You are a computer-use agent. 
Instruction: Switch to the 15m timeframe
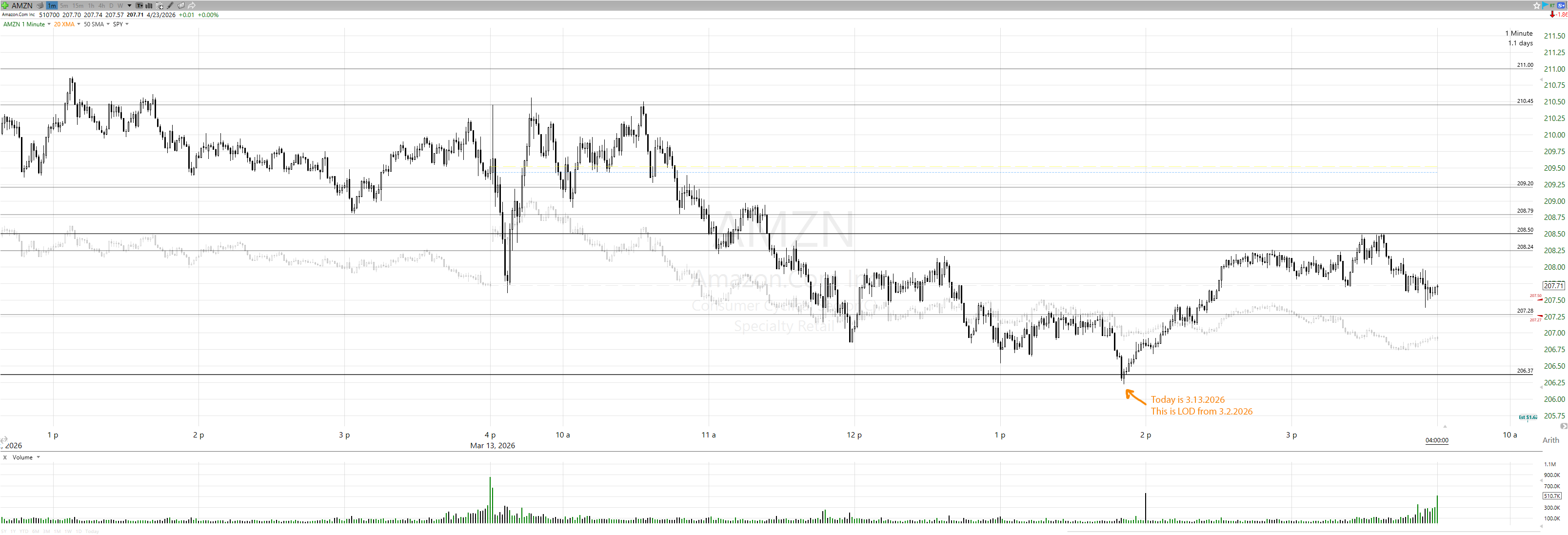(x=78, y=5)
